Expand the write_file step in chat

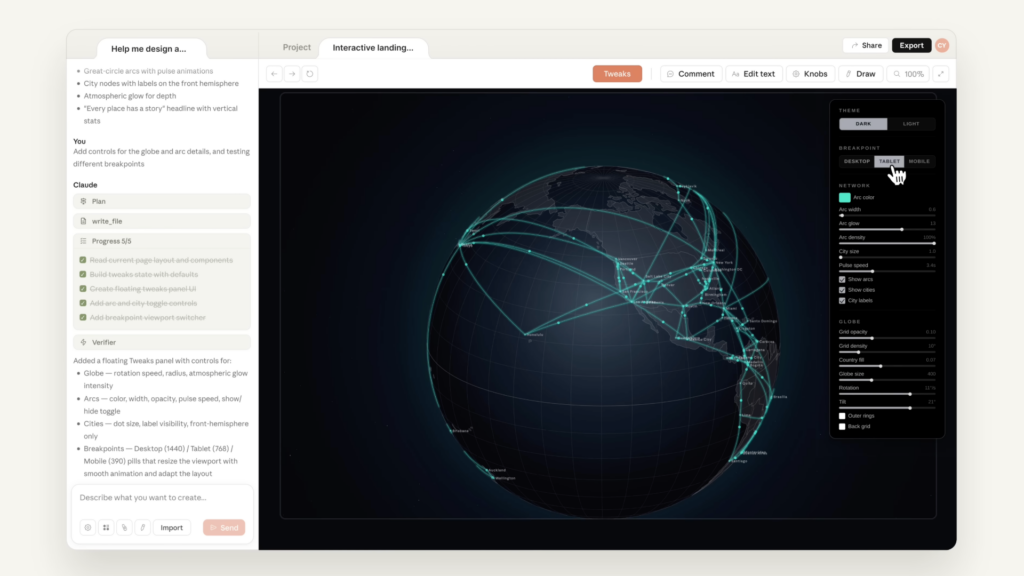(x=162, y=221)
